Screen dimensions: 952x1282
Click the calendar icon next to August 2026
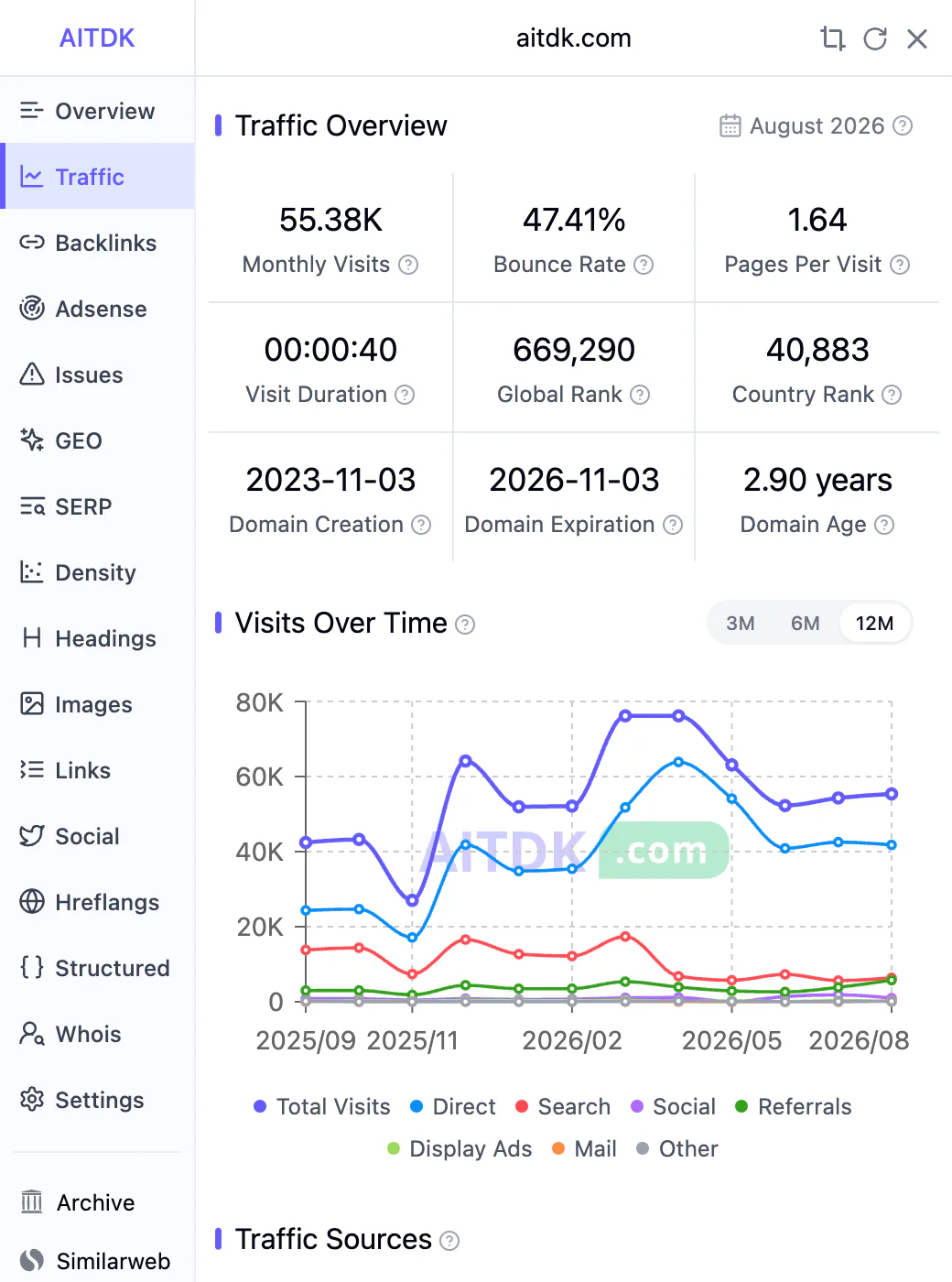point(730,125)
